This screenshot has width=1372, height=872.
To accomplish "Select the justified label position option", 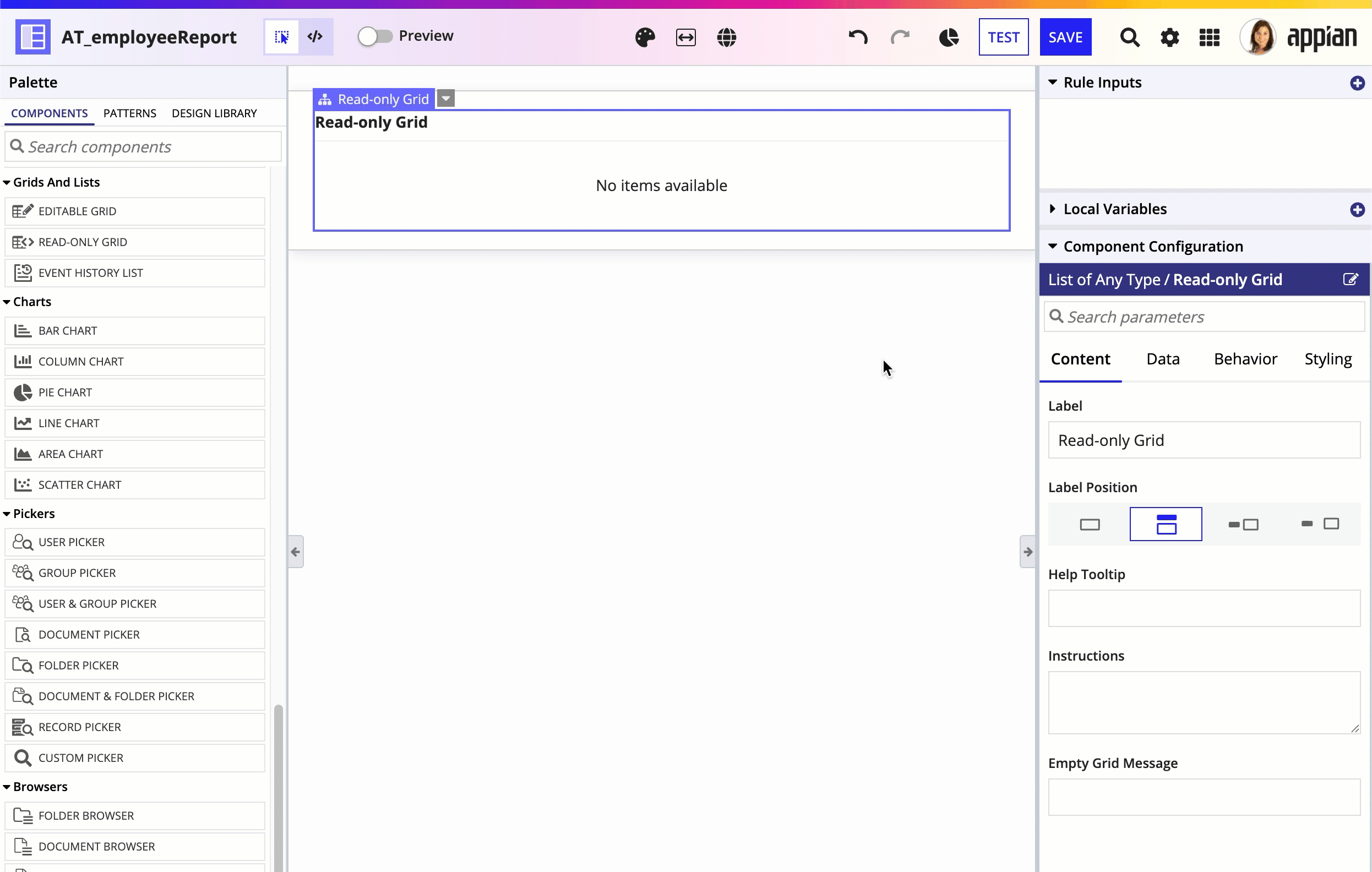I will click(x=1320, y=524).
